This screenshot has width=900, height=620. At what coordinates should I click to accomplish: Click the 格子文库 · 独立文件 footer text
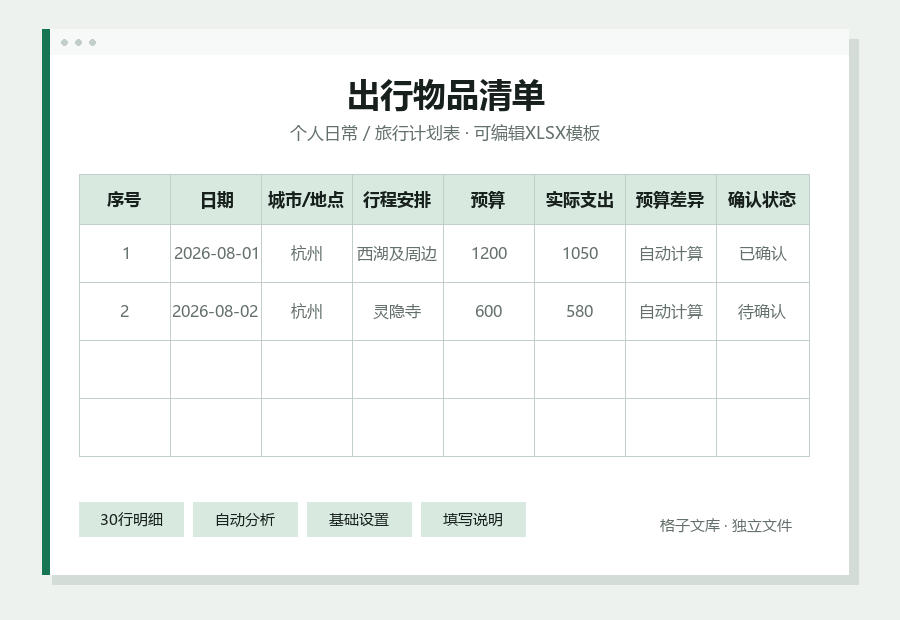click(726, 525)
